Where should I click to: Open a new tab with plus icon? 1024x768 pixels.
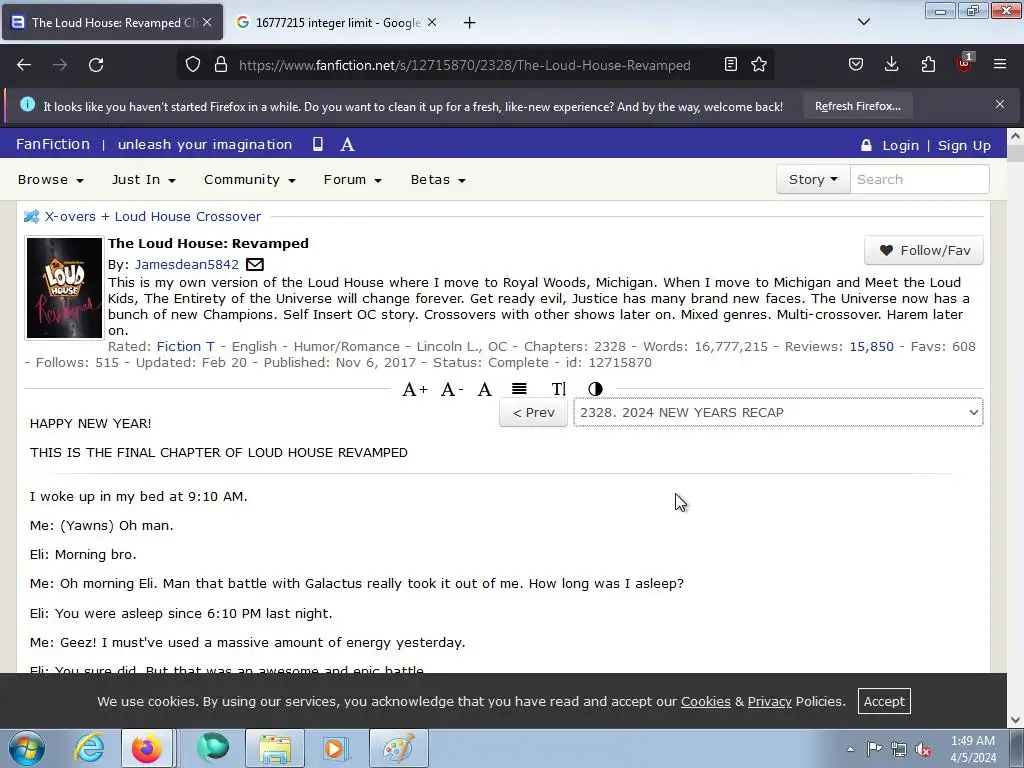click(x=469, y=23)
